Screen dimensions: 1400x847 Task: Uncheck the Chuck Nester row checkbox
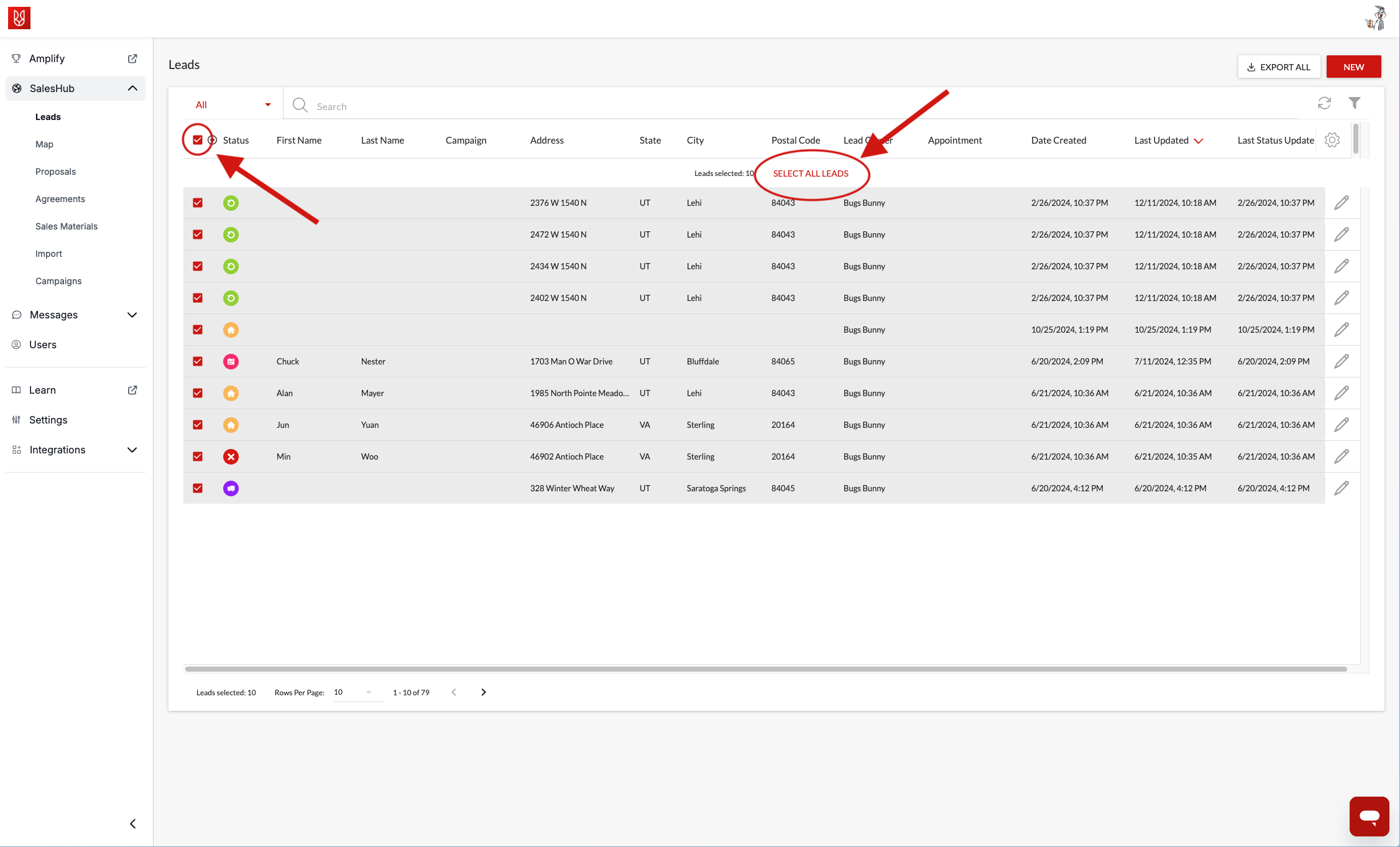198,361
